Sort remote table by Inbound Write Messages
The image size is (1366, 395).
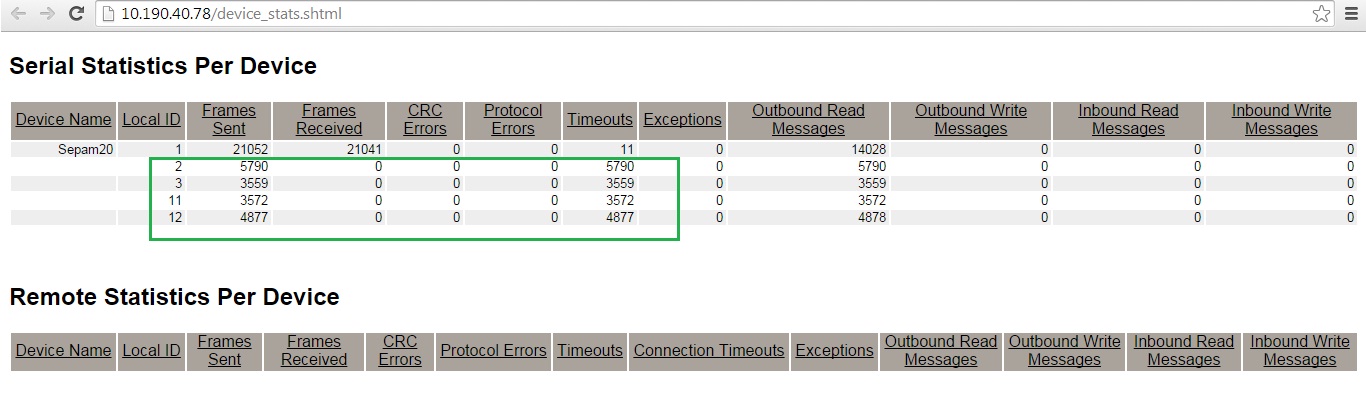(x=1300, y=351)
